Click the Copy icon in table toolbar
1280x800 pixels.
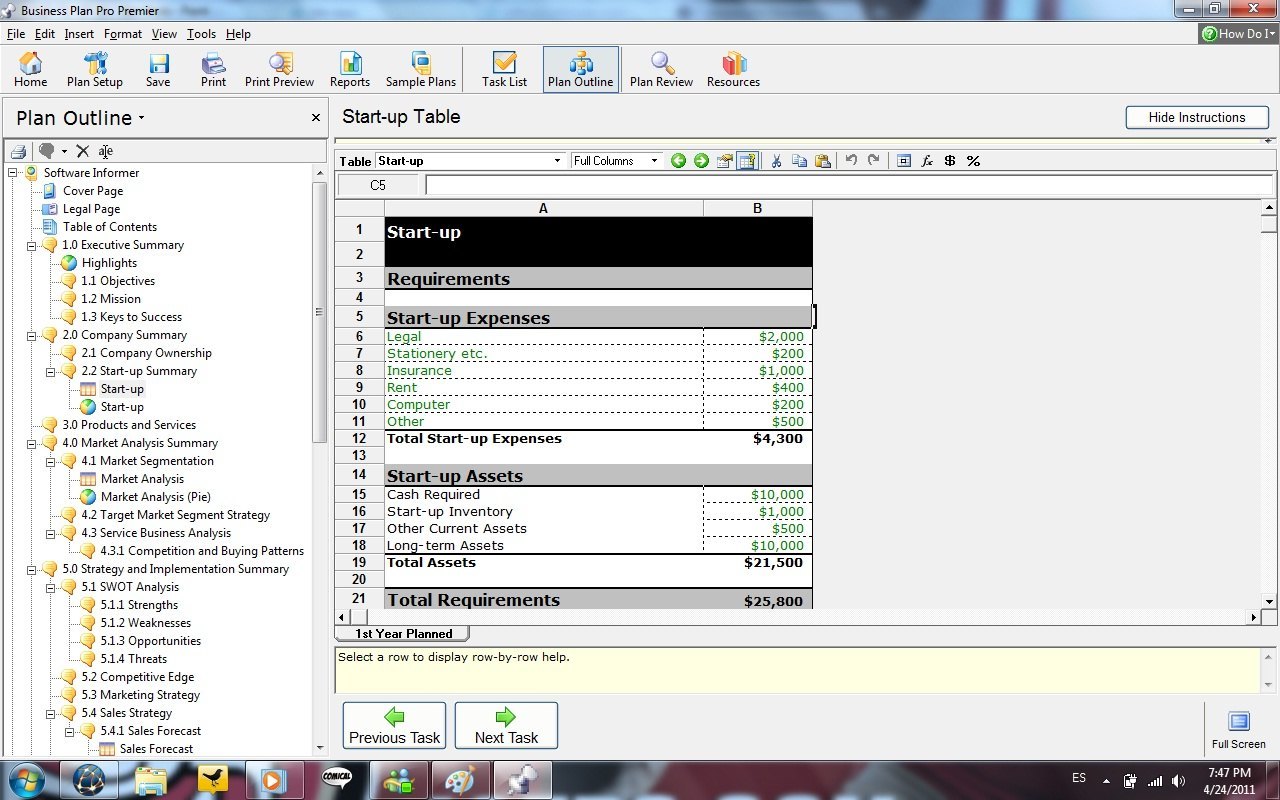click(799, 161)
